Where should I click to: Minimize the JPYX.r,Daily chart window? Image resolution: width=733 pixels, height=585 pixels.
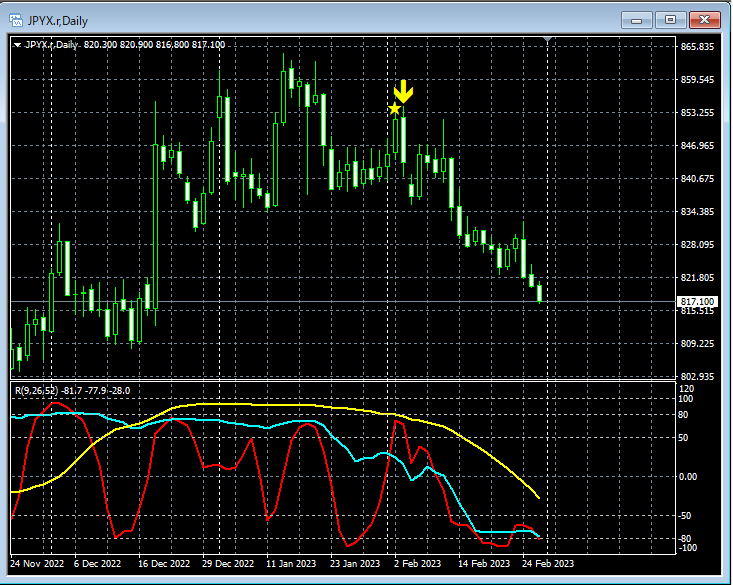636,20
